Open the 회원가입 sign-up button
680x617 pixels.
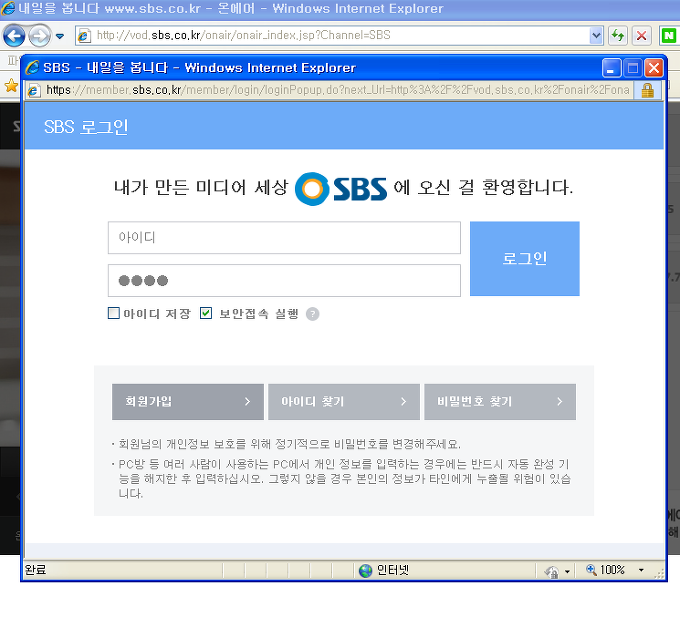(x=188, y=402)
